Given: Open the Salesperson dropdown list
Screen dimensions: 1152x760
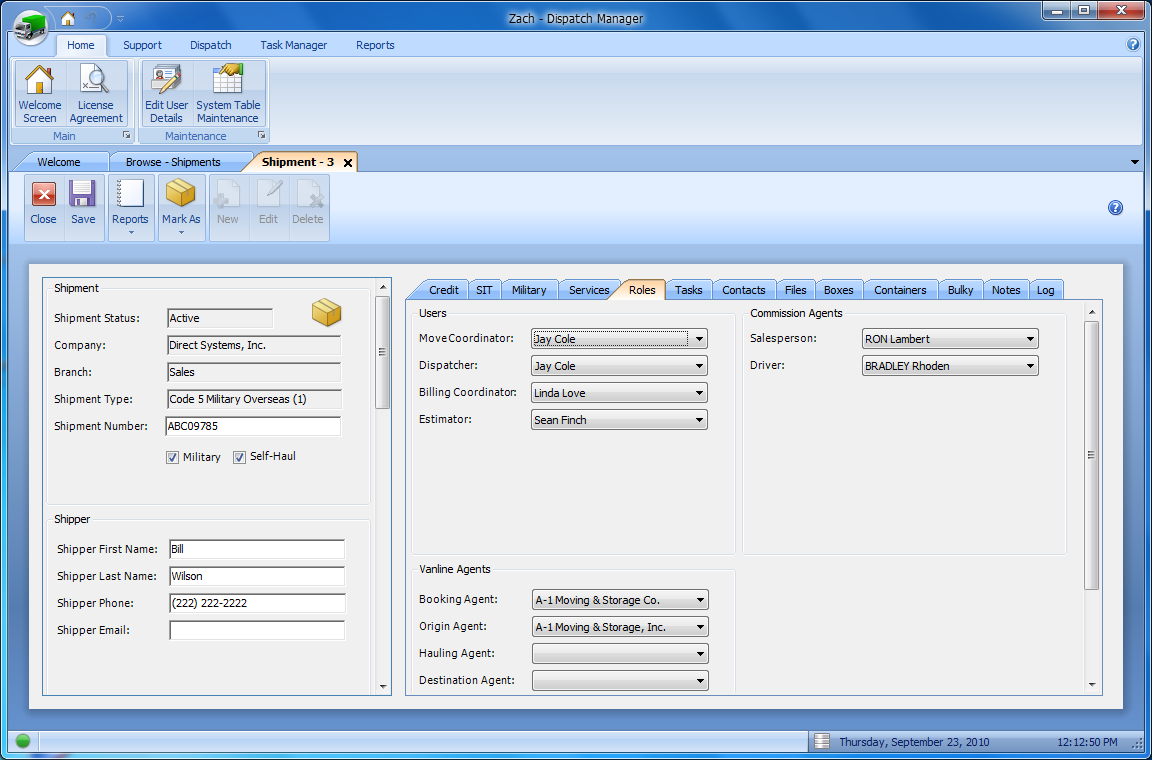Looking at the screenshot, I should [x=1030, y=339].
